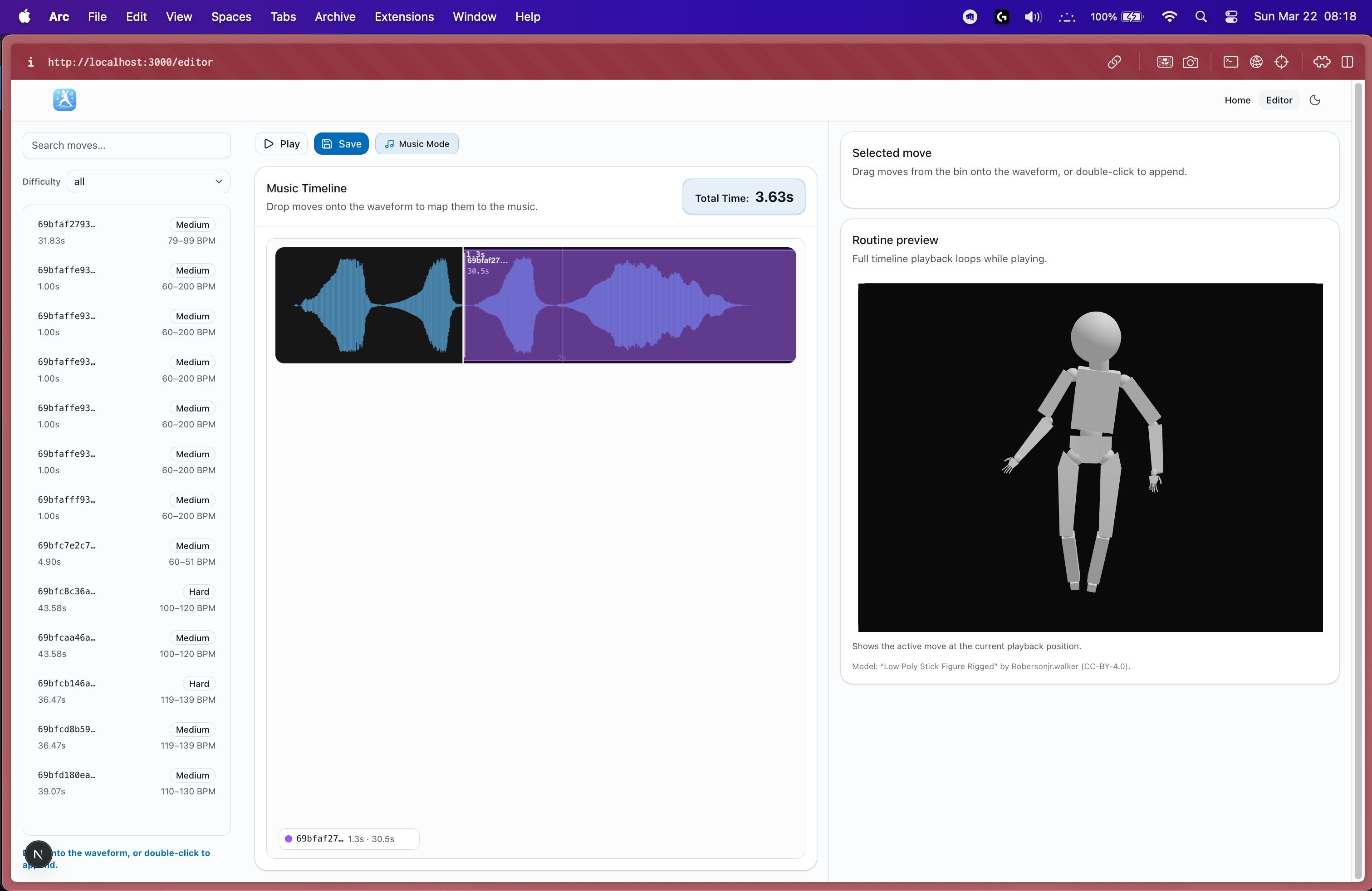This screenshot has height=891, width=1372.
Task: Open macOS Control Center
Action: click(1231, 17)
